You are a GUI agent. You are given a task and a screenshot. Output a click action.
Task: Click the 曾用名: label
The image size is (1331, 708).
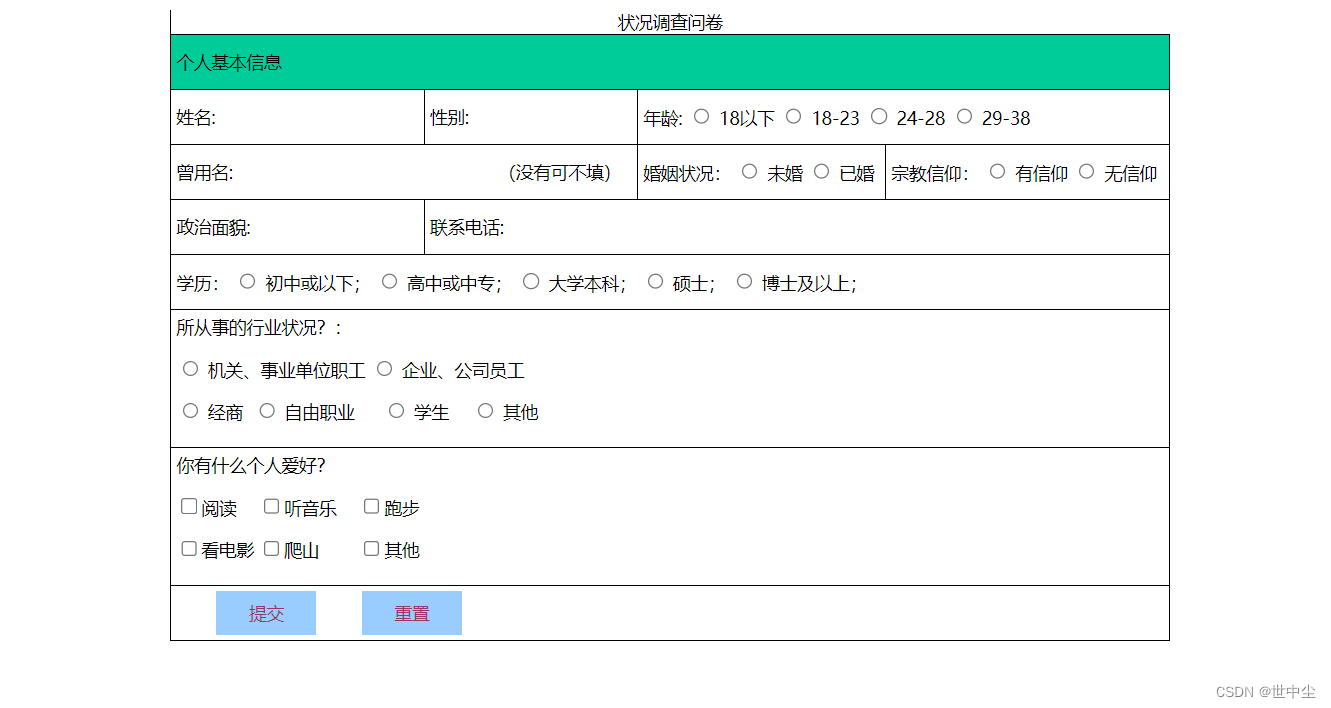click(205, 173)
